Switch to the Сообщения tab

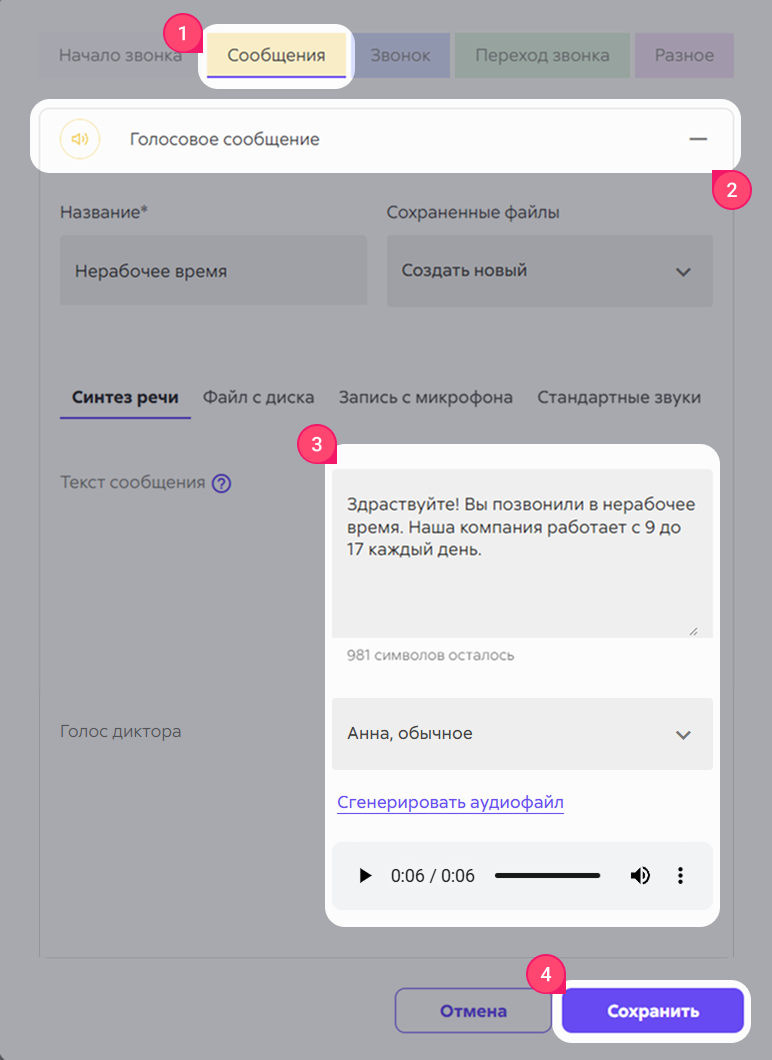(x=276, y=55)
